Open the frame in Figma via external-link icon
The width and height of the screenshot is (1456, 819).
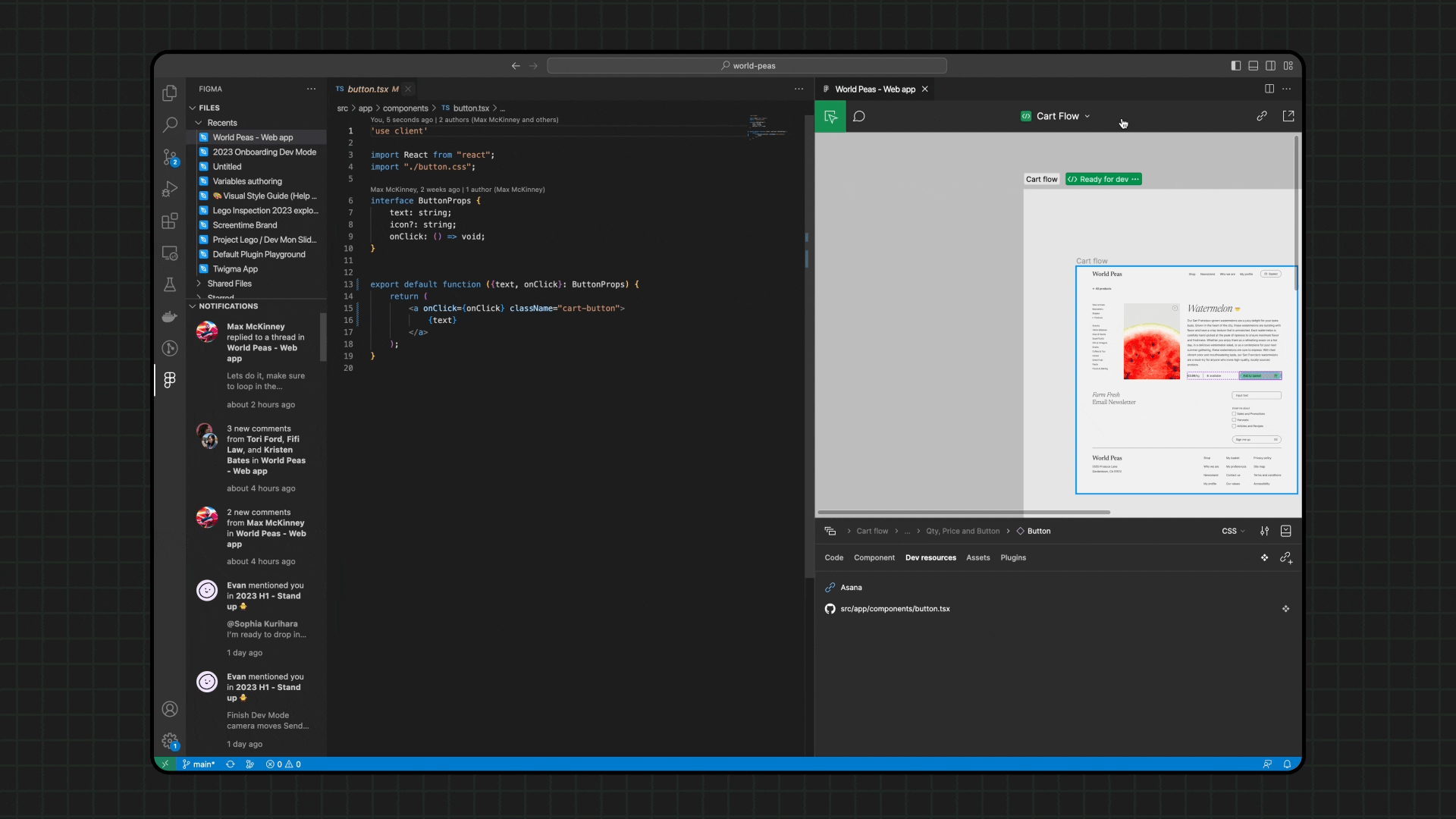click(x=1288, y=116)
